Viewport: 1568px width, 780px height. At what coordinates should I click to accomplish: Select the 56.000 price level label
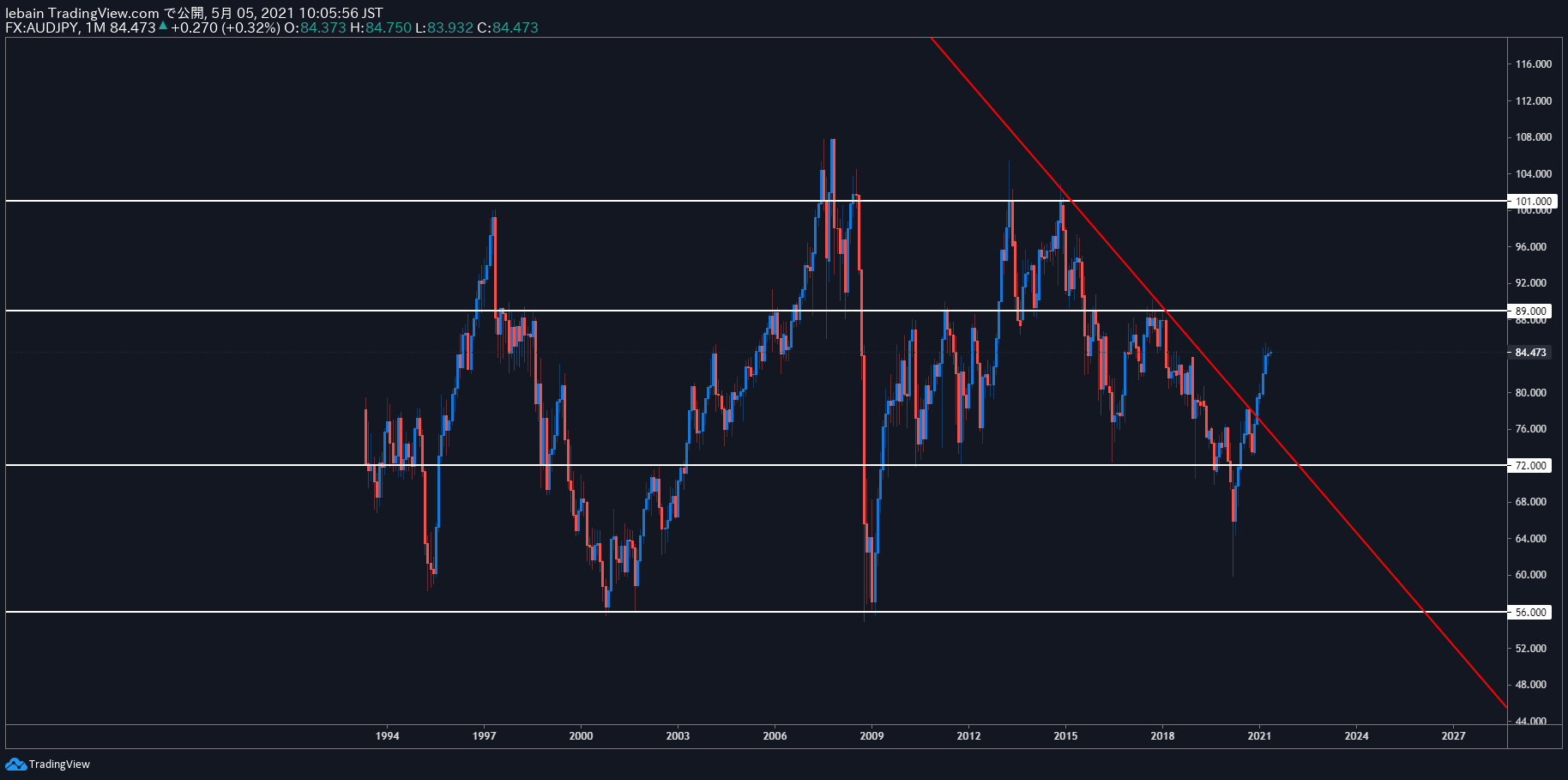point(1530,613)
